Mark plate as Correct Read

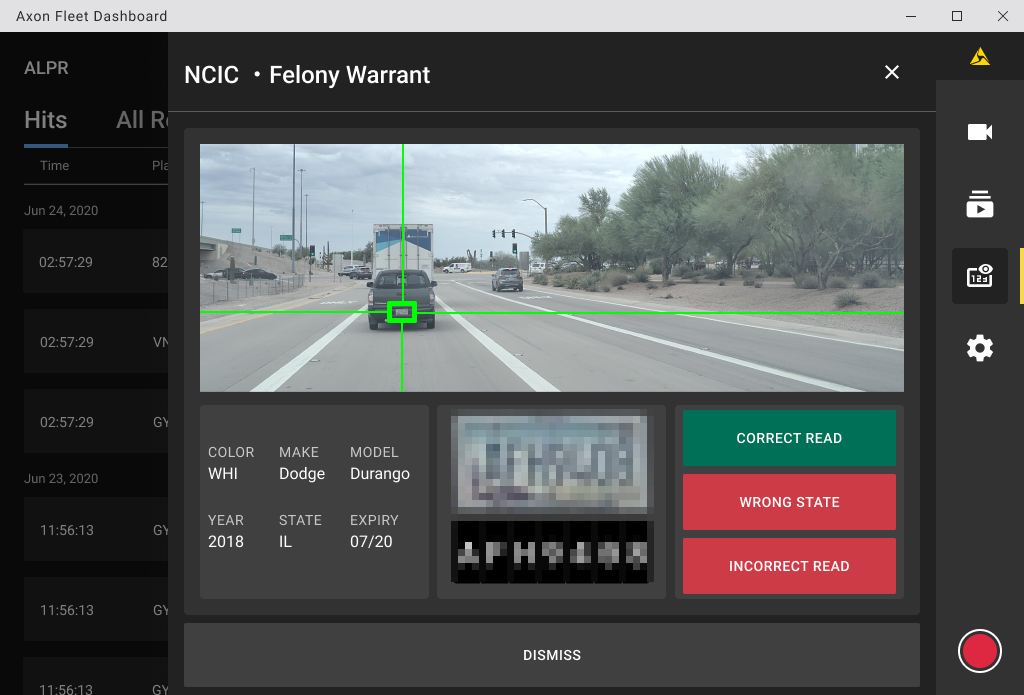[789, 438]
